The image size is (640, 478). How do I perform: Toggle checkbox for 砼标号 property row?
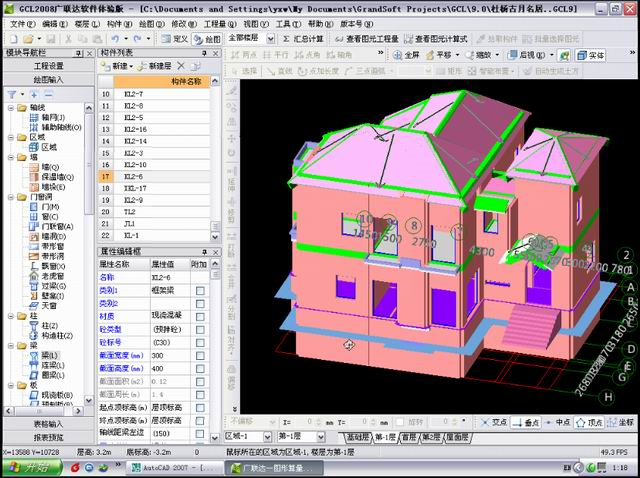point(200,342)
